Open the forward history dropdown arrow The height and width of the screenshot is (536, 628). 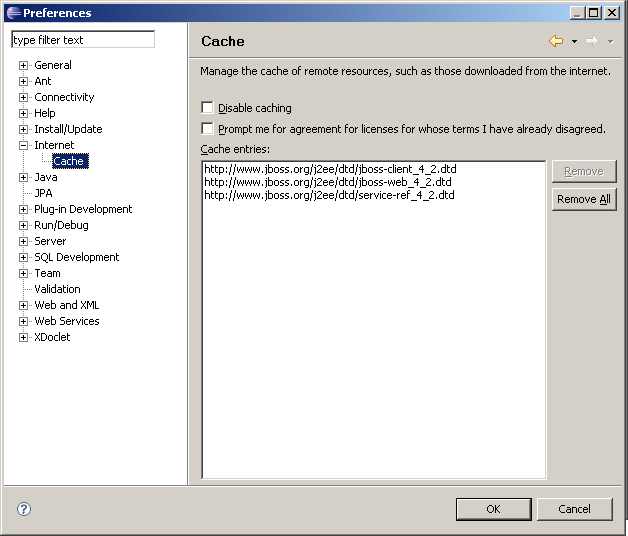pos(610,41)
